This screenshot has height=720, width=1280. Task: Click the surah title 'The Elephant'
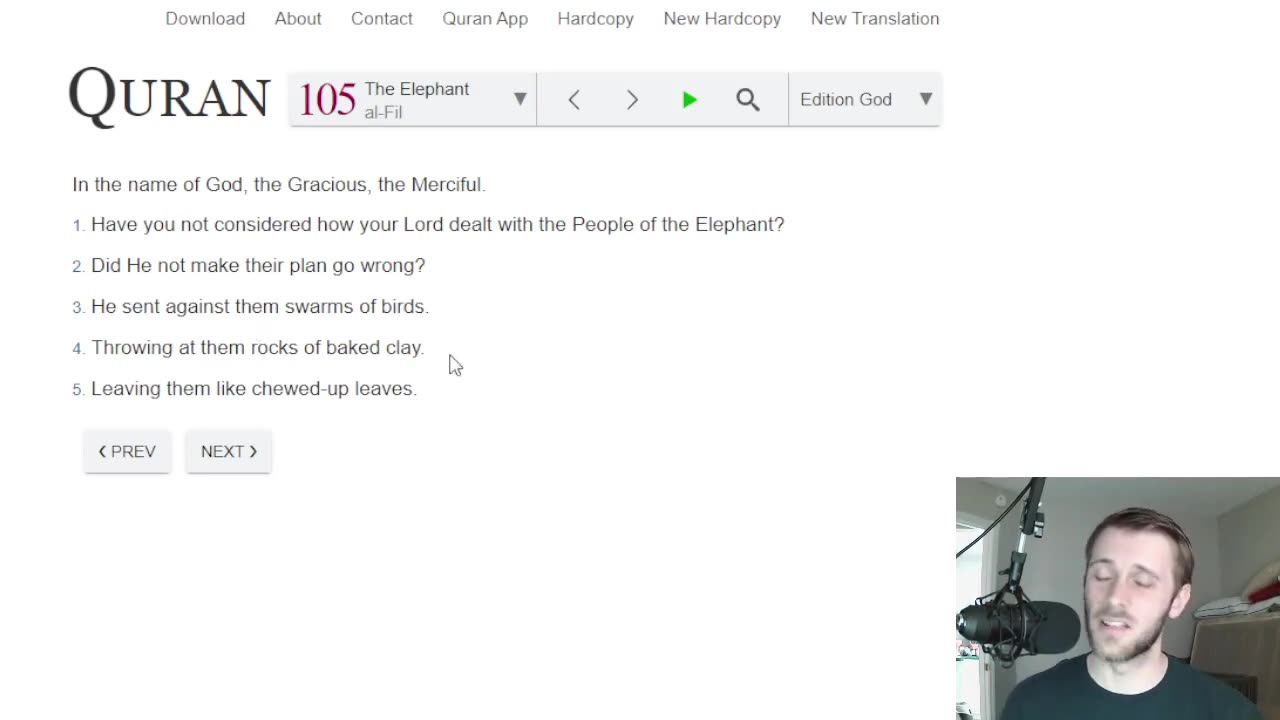click(416, 89)
